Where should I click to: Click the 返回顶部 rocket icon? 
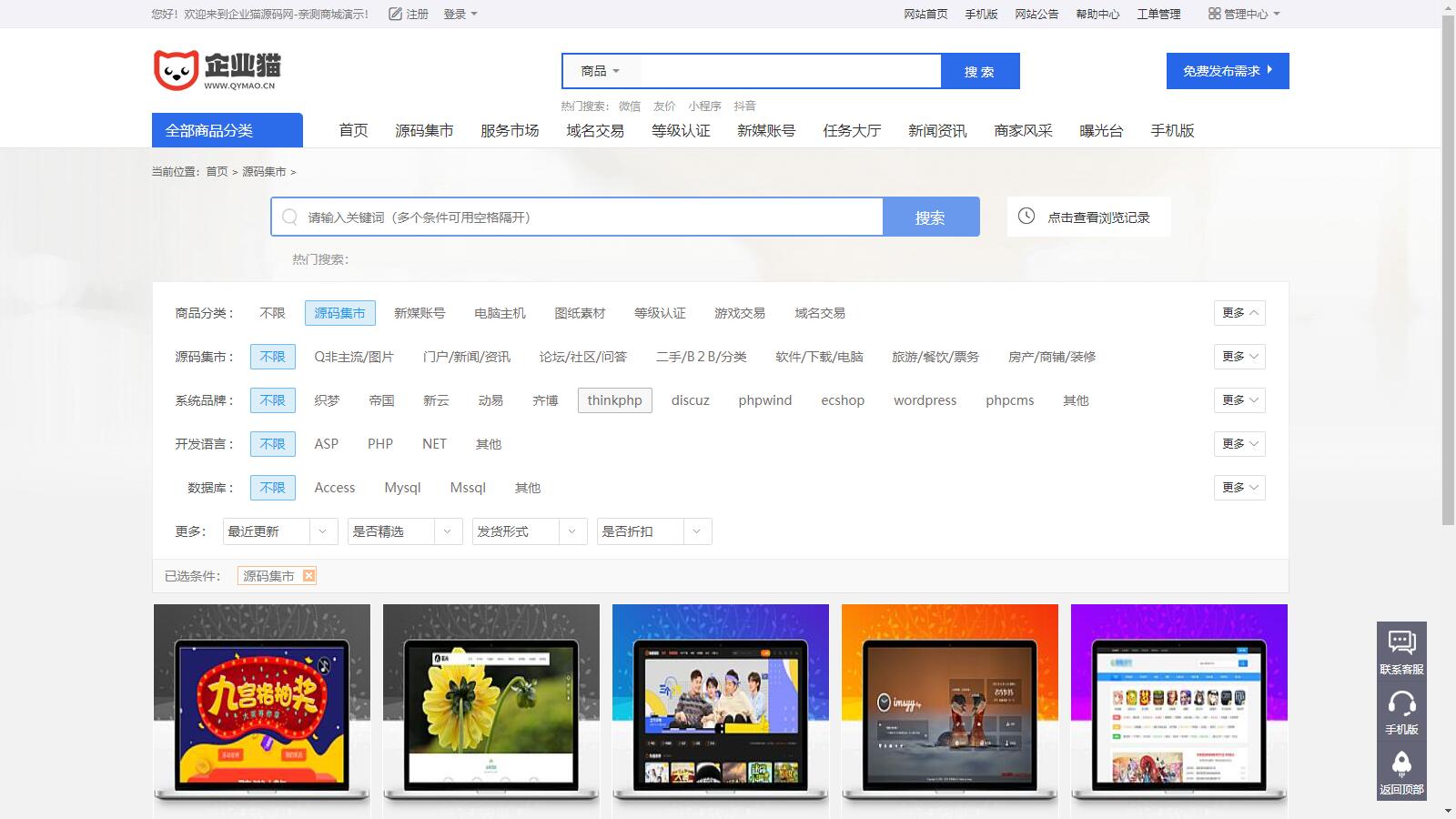pyautogui.click(x=1401, y=763)
